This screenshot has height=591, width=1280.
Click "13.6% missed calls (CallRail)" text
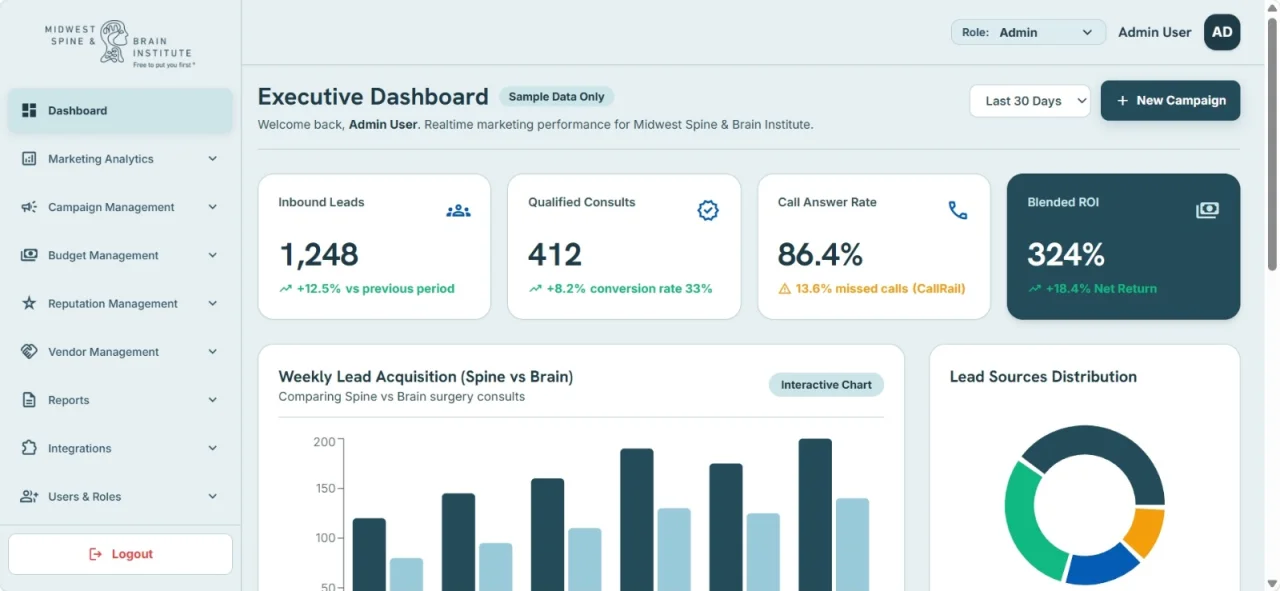click(x=880, y=289)
